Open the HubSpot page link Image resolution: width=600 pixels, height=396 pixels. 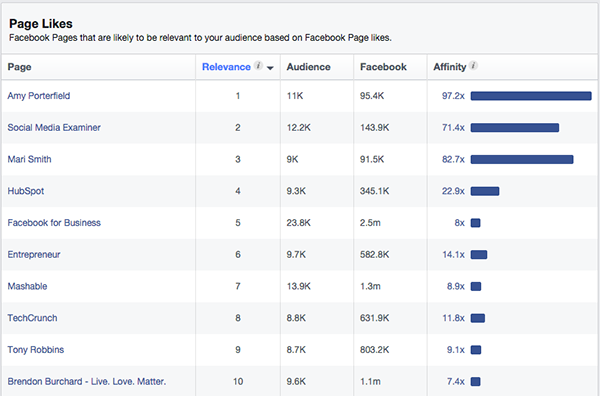tap(26, 191)
